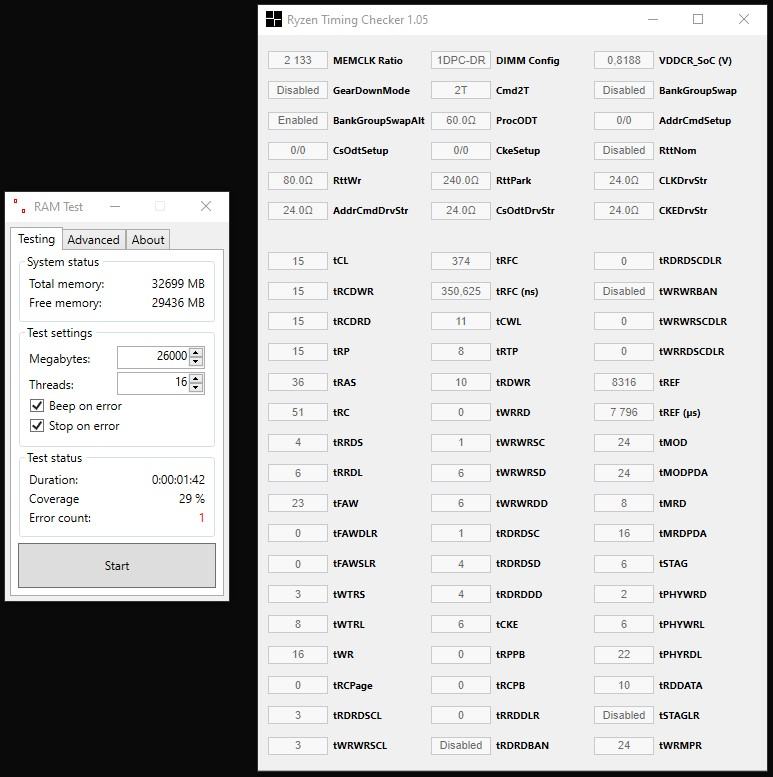The width and height of the screenshot is (773, 777).
Task: Open the About tab
Action: 148,240
